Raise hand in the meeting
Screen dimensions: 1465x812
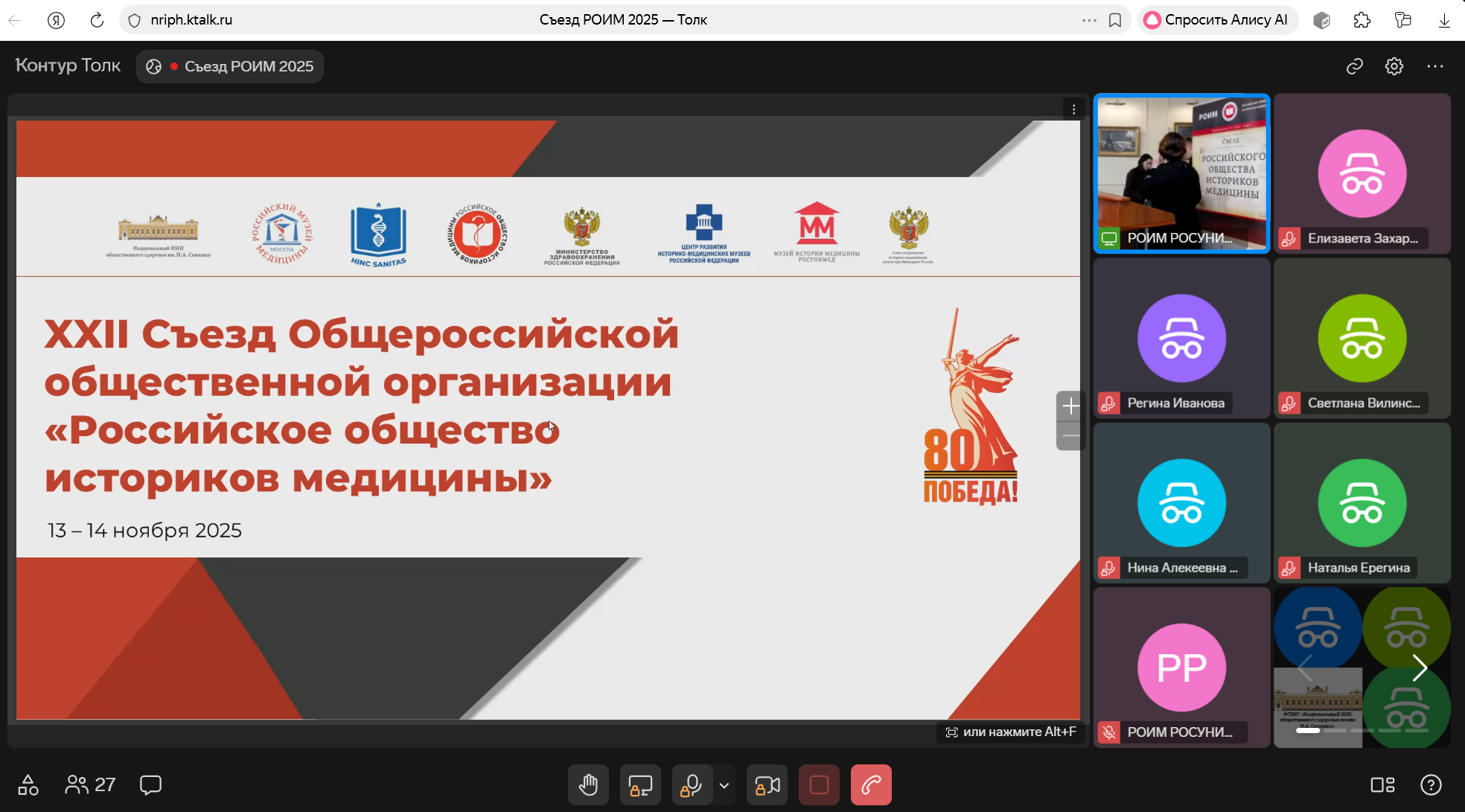click(588, 785)
